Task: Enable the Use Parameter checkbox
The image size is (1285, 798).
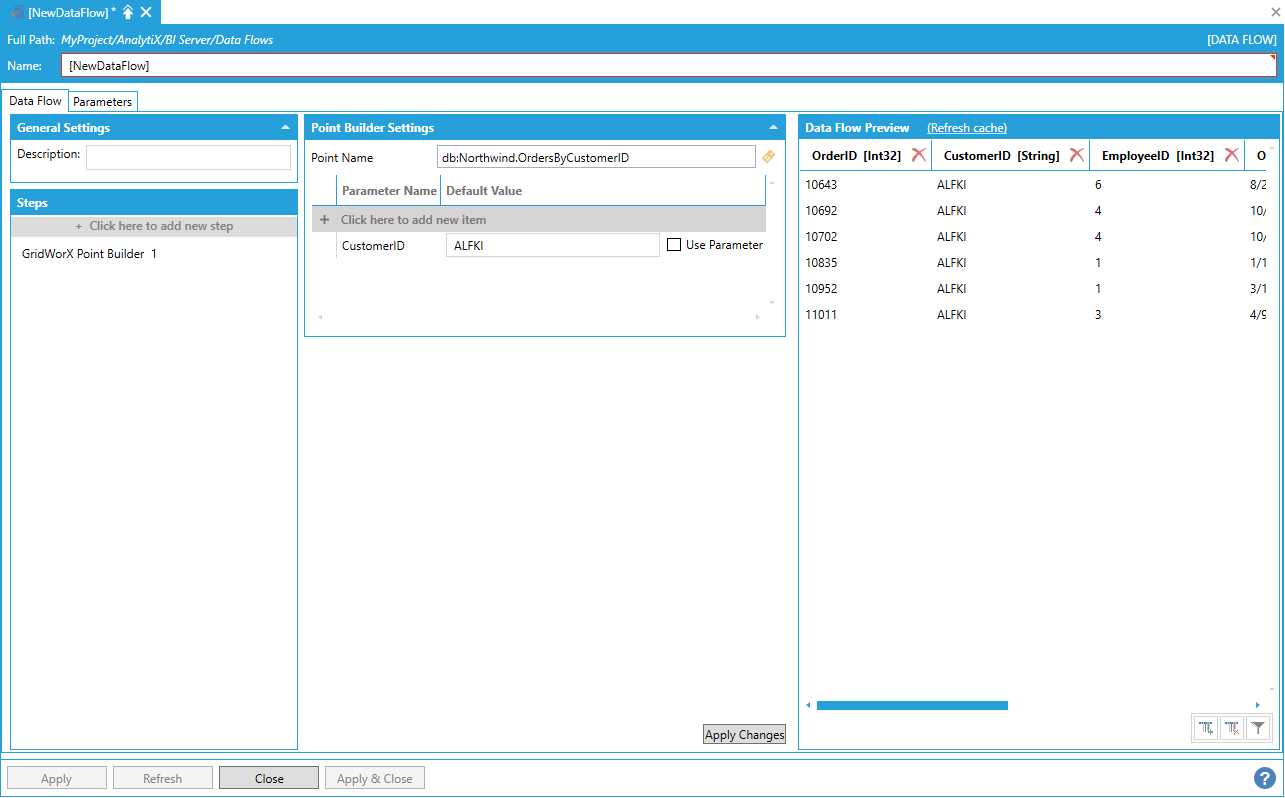Action: coord(674,245)
